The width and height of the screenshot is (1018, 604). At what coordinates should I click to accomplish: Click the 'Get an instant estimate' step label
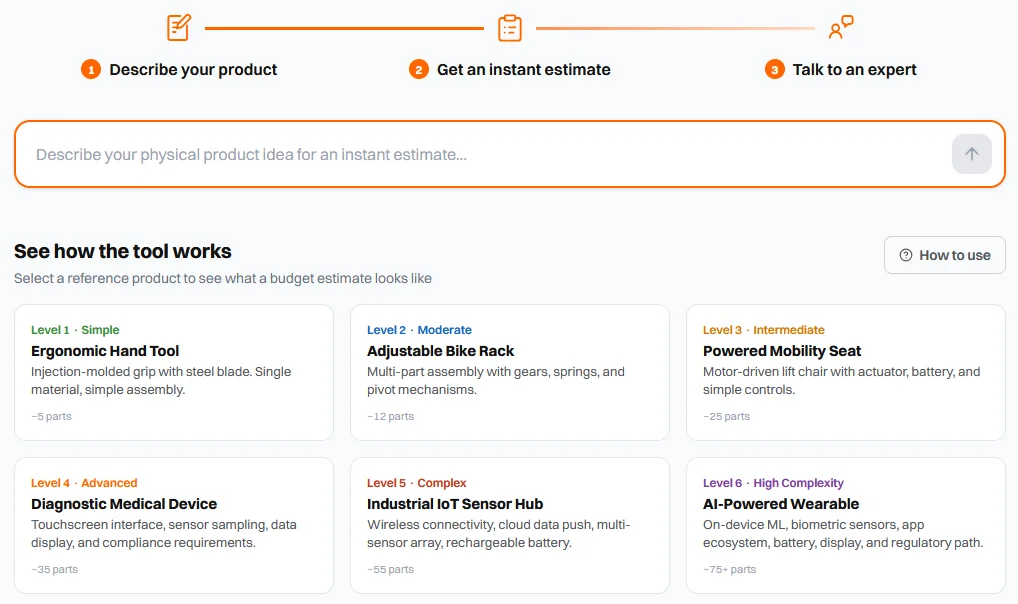tap(523, 69)
